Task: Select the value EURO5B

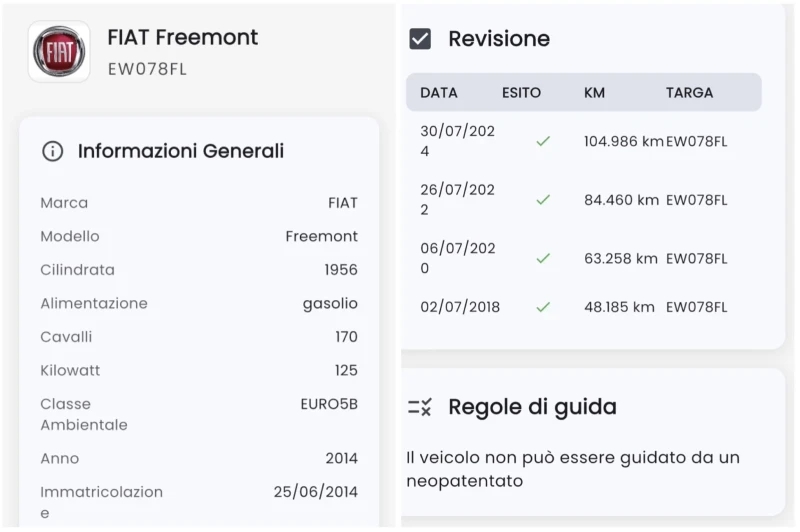Action: (329, 404)
